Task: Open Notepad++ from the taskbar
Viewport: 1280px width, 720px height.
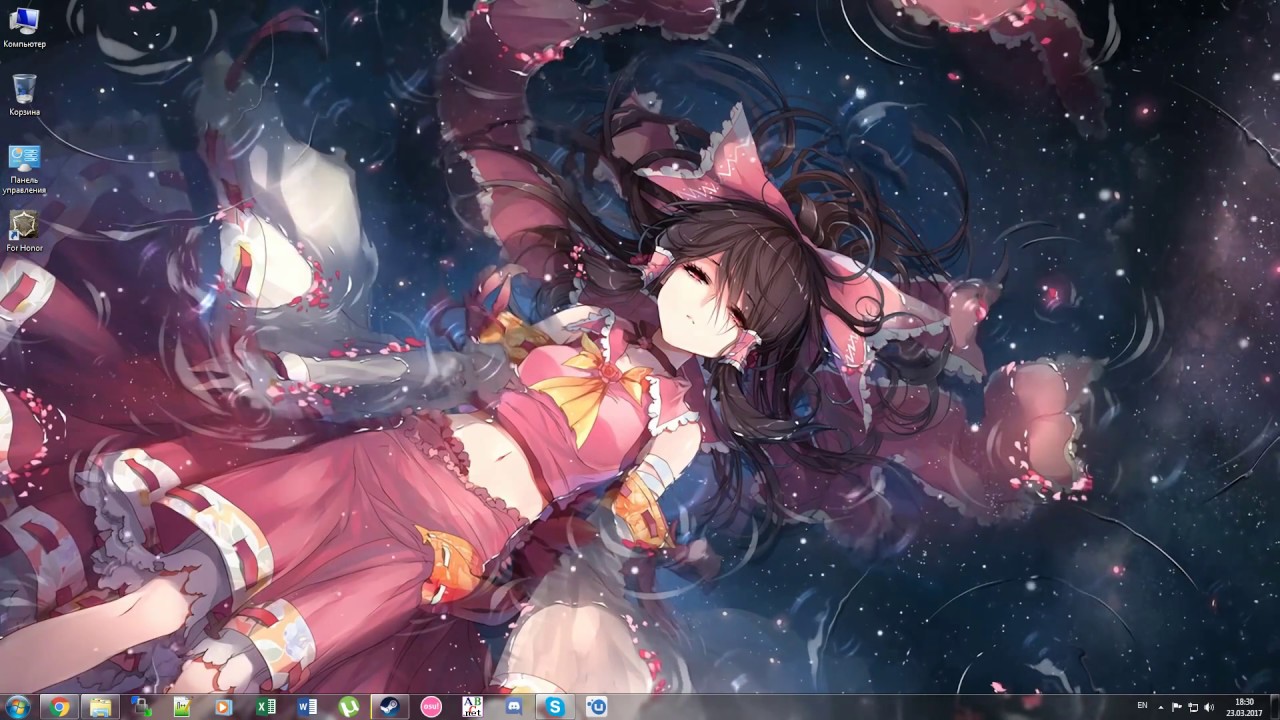Action: pos(183,707)
